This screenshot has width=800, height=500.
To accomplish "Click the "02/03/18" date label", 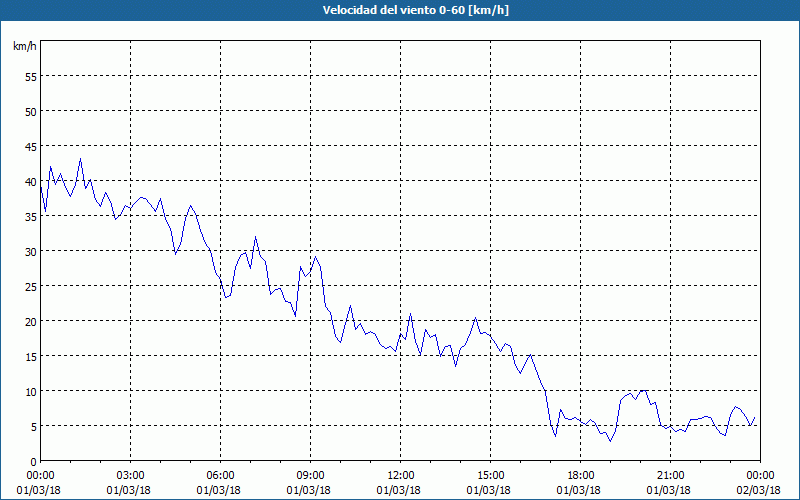I will 758,490.
